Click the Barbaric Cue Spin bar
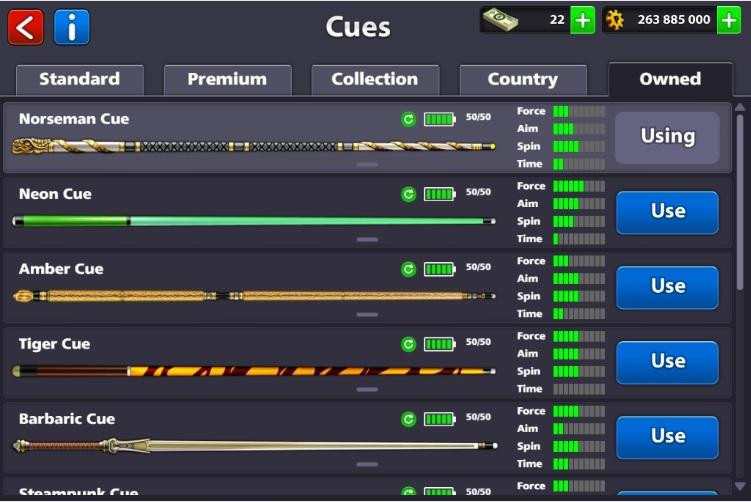Screen dimensions: 751x502 pos(579,446)
